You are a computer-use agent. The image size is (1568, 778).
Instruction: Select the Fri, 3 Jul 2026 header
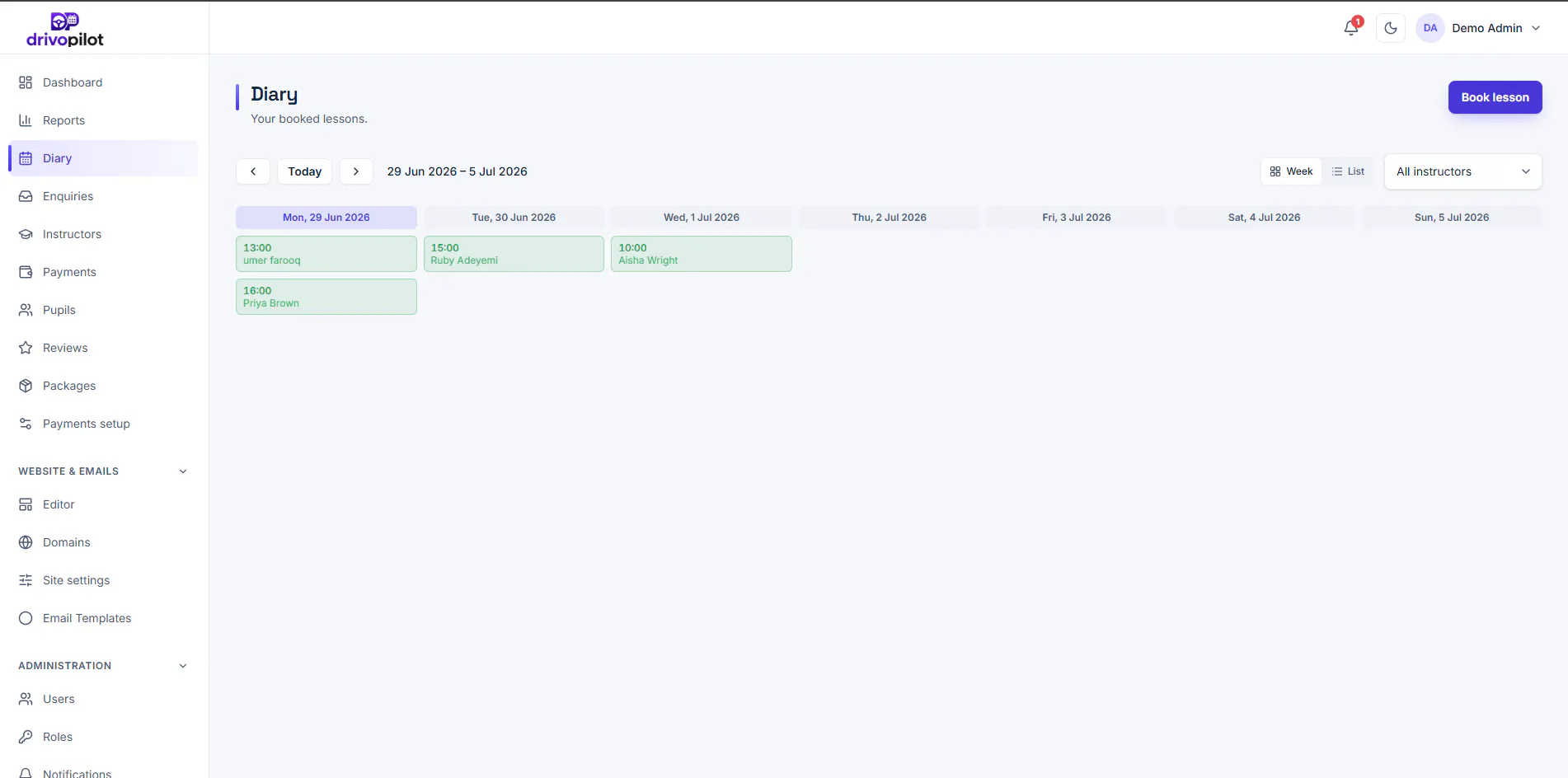pyautogui.click(x=1077, y=218)
